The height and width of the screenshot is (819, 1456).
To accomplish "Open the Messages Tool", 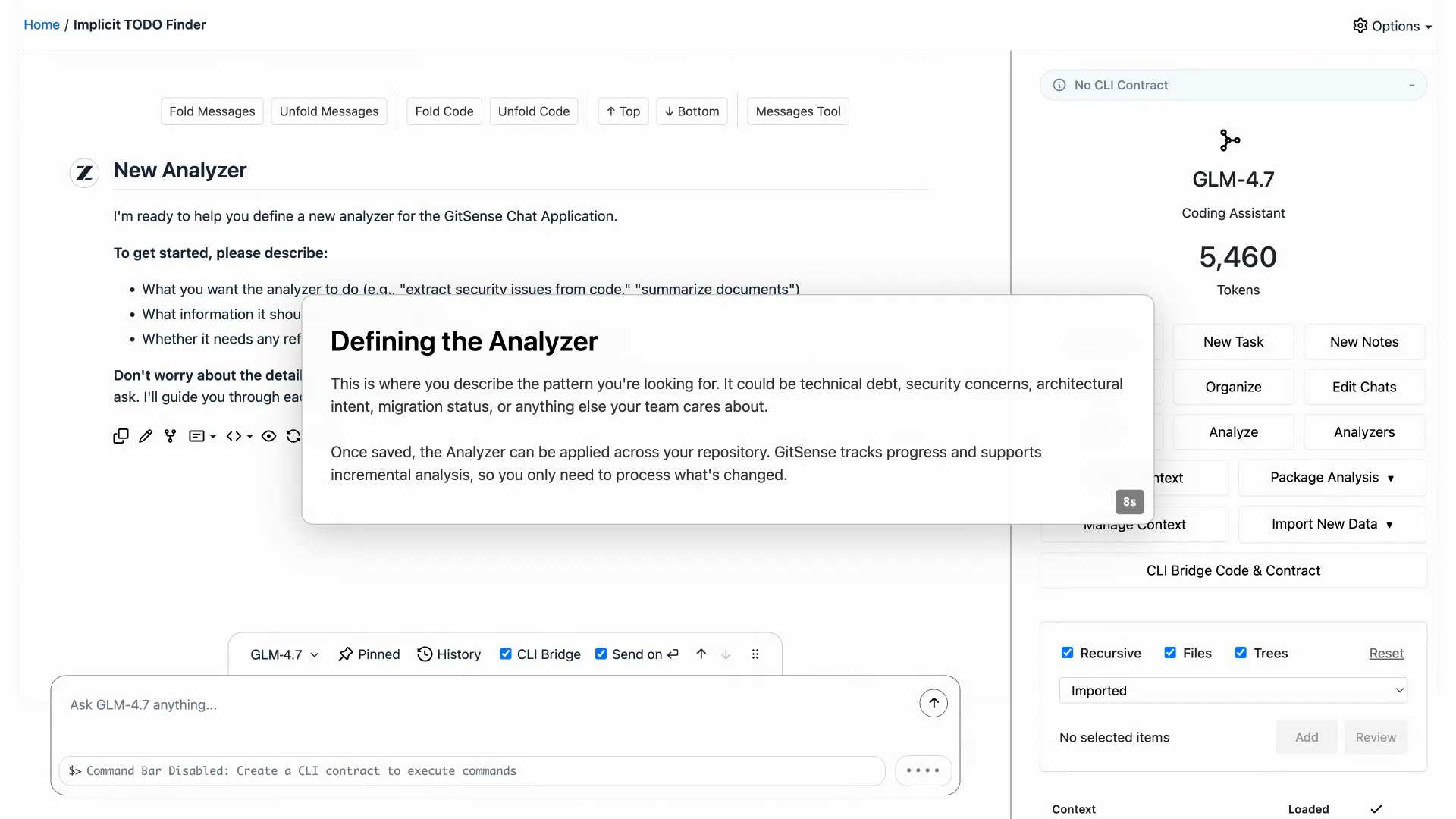I will (799, 111).
